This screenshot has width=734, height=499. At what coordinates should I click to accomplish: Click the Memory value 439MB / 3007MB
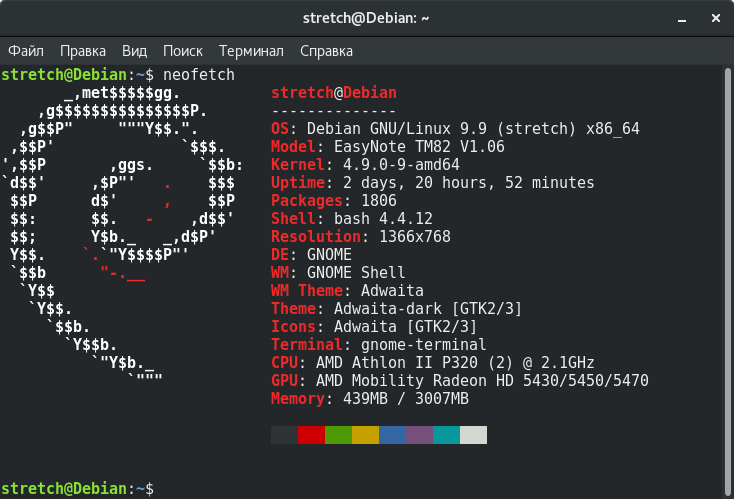405,399
